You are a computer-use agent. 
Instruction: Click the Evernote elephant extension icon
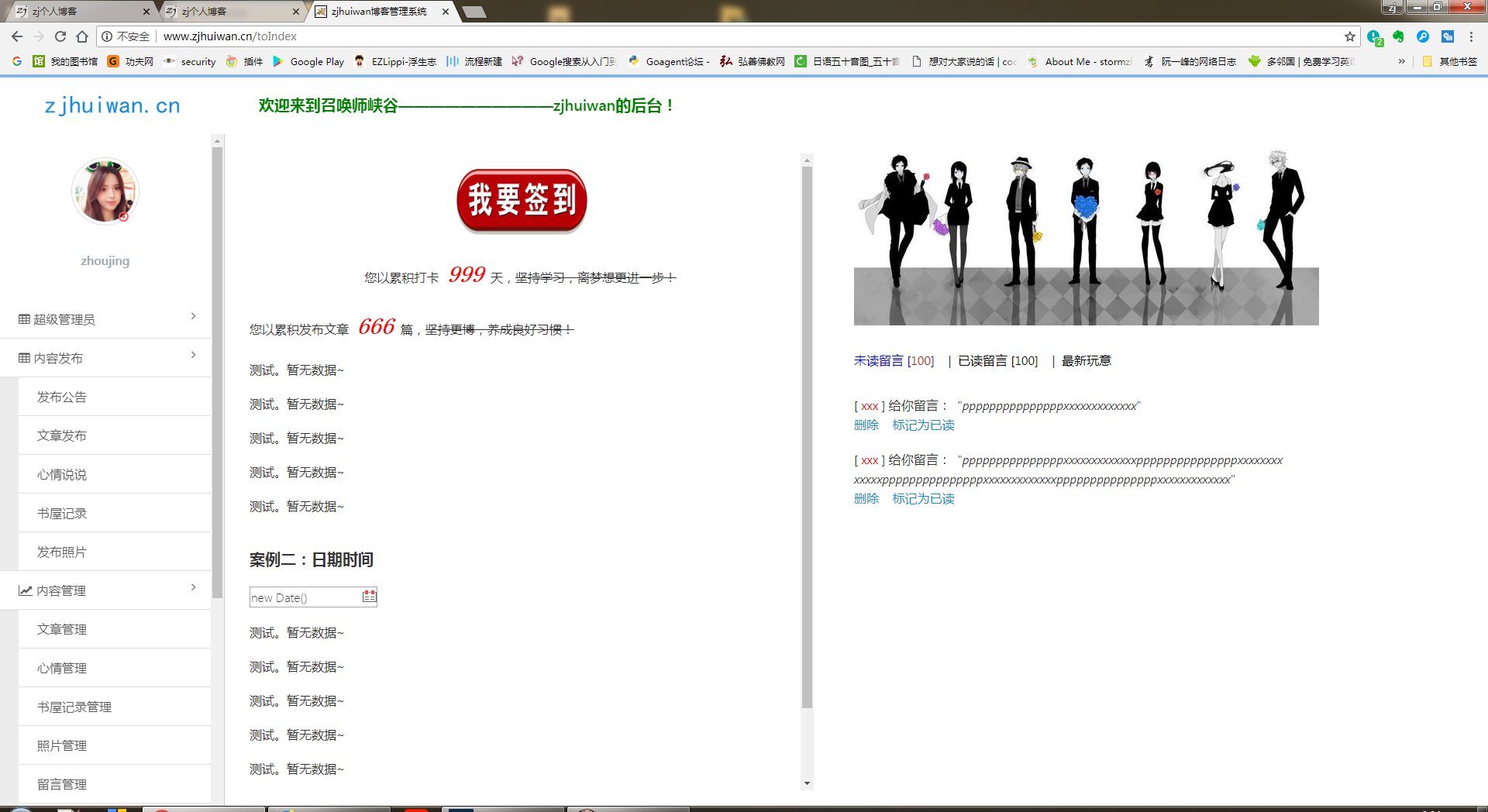click(1398, 36)
